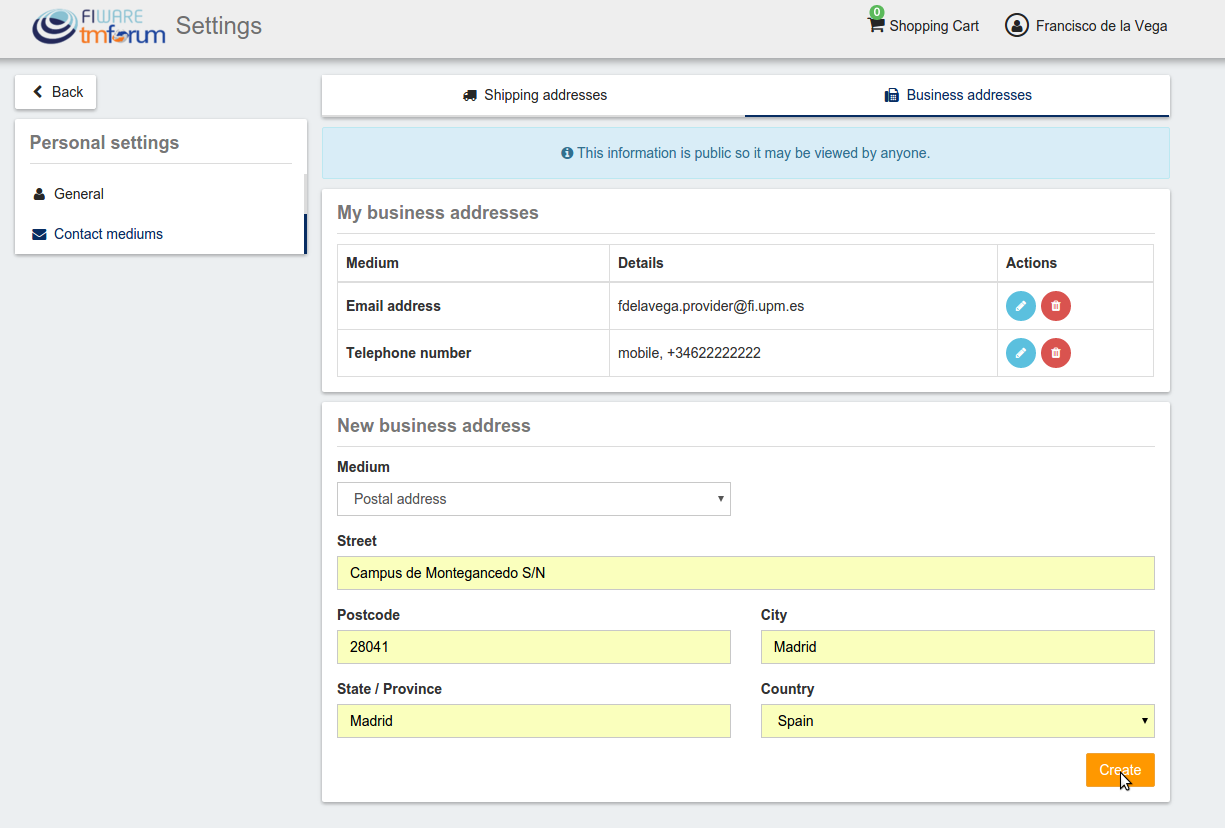This screenshot has height=828, width=1225.
Task: Click the person icon beside General
Action: pos(39,194)
